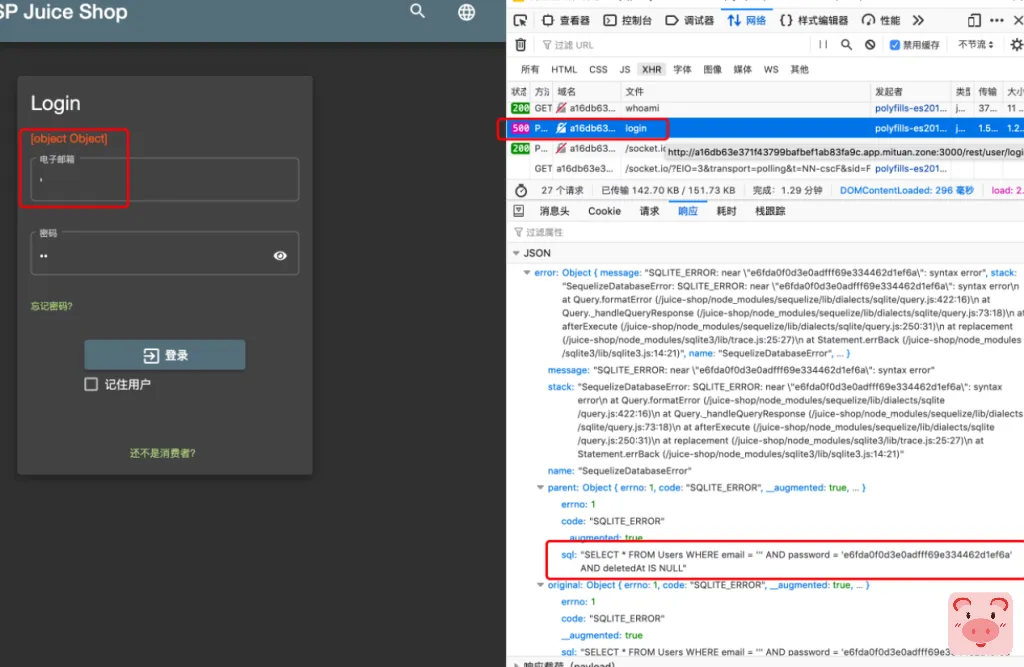The image size is (1024, 667).
Task: Open DevTools three-dot options menu
Action: [x=997, y=20]
